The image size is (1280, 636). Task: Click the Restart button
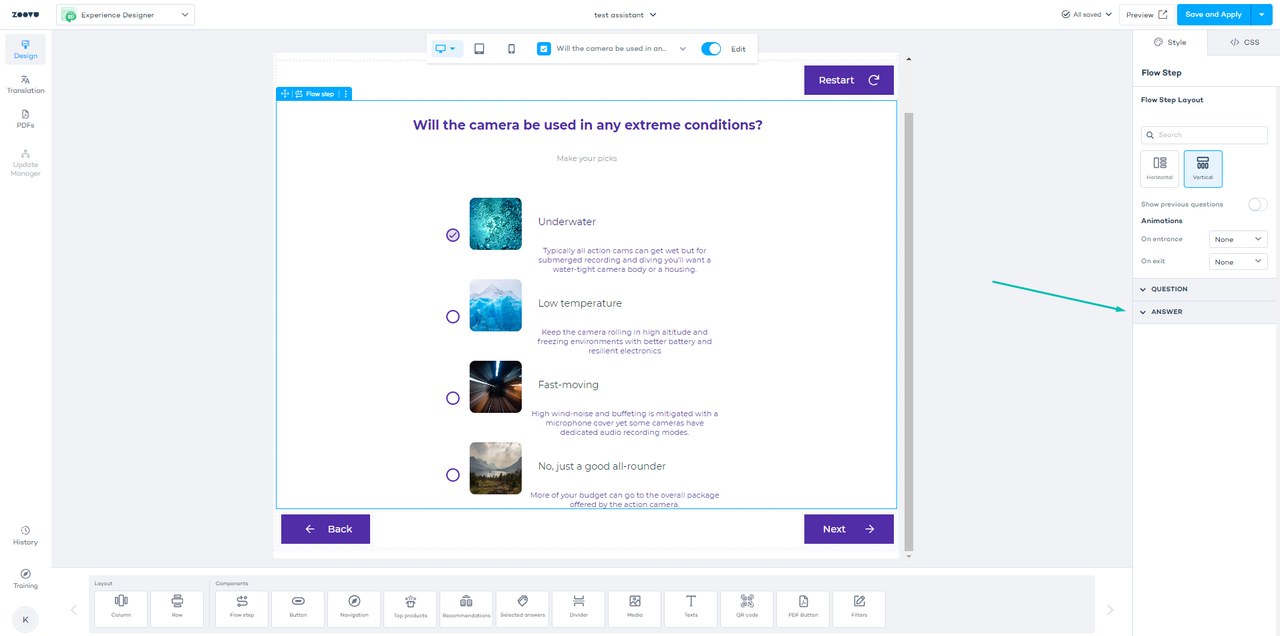coord(848,80)
